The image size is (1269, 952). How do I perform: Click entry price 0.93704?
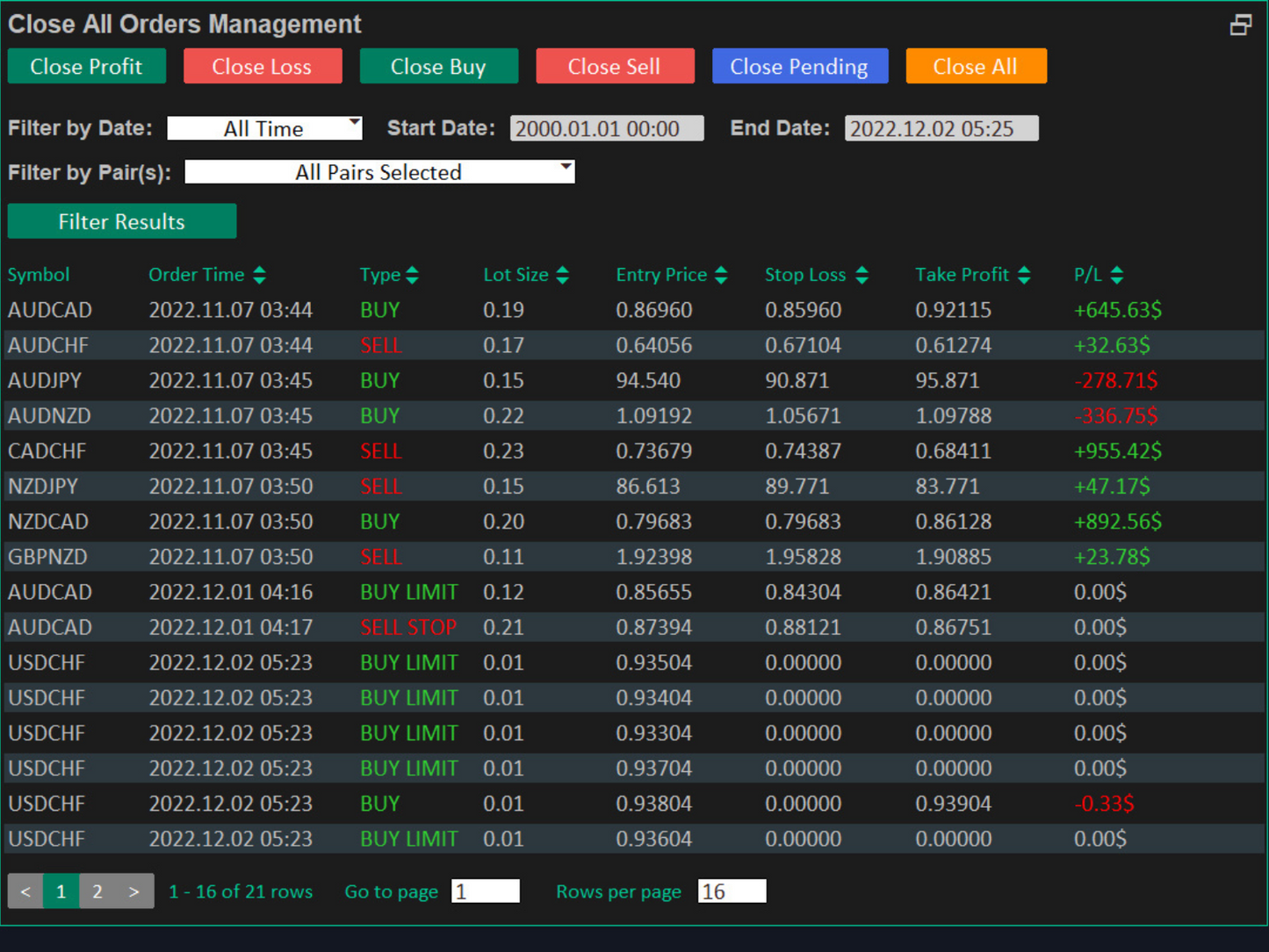(x=654, y=768)
